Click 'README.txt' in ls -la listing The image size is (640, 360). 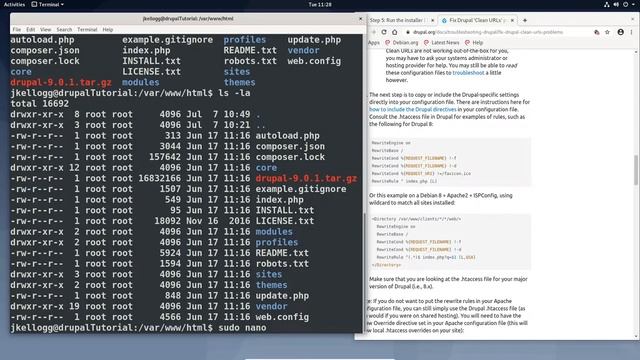282,253
